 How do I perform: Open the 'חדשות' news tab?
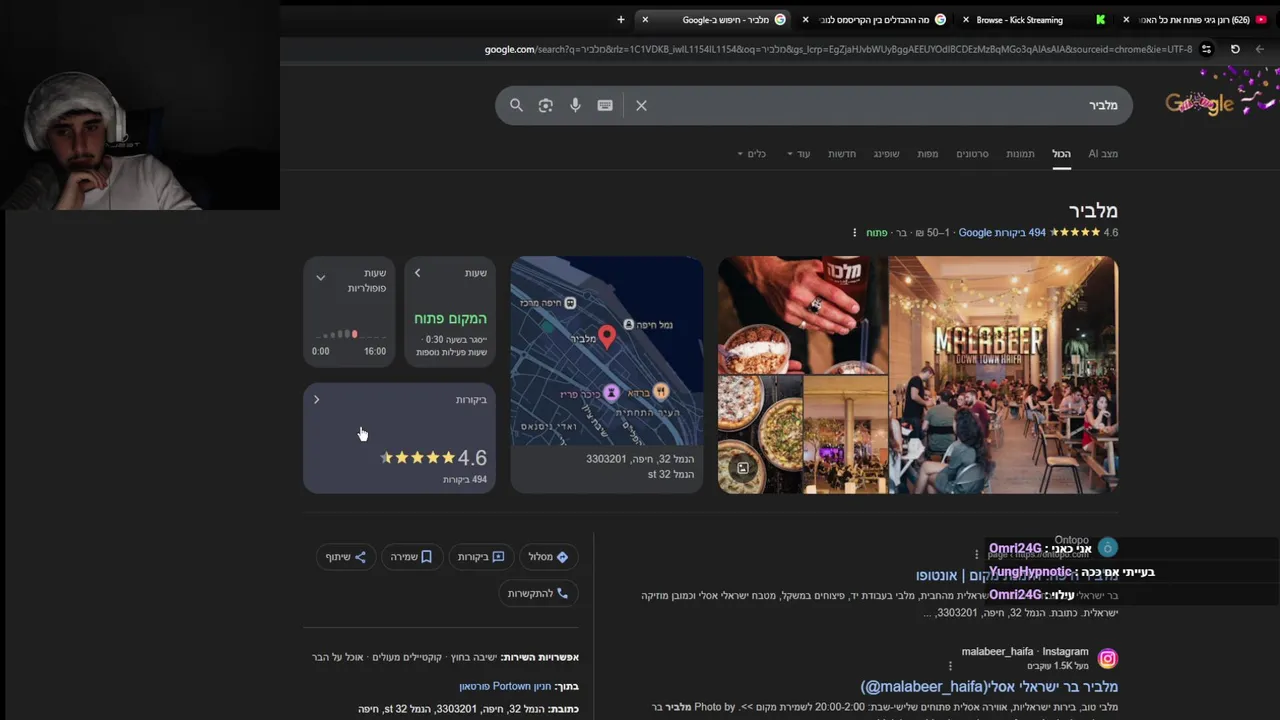(x=842, y=153)
